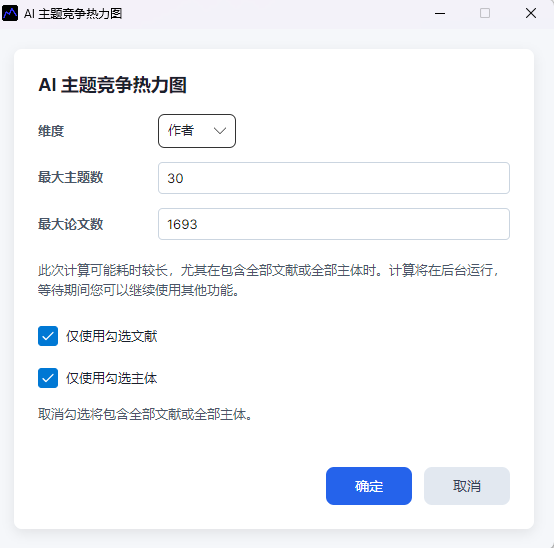Uncheck the 仅使用勾选文献 checkbox
Viewport: 554px width, 548px height.
tap(48, 336)
